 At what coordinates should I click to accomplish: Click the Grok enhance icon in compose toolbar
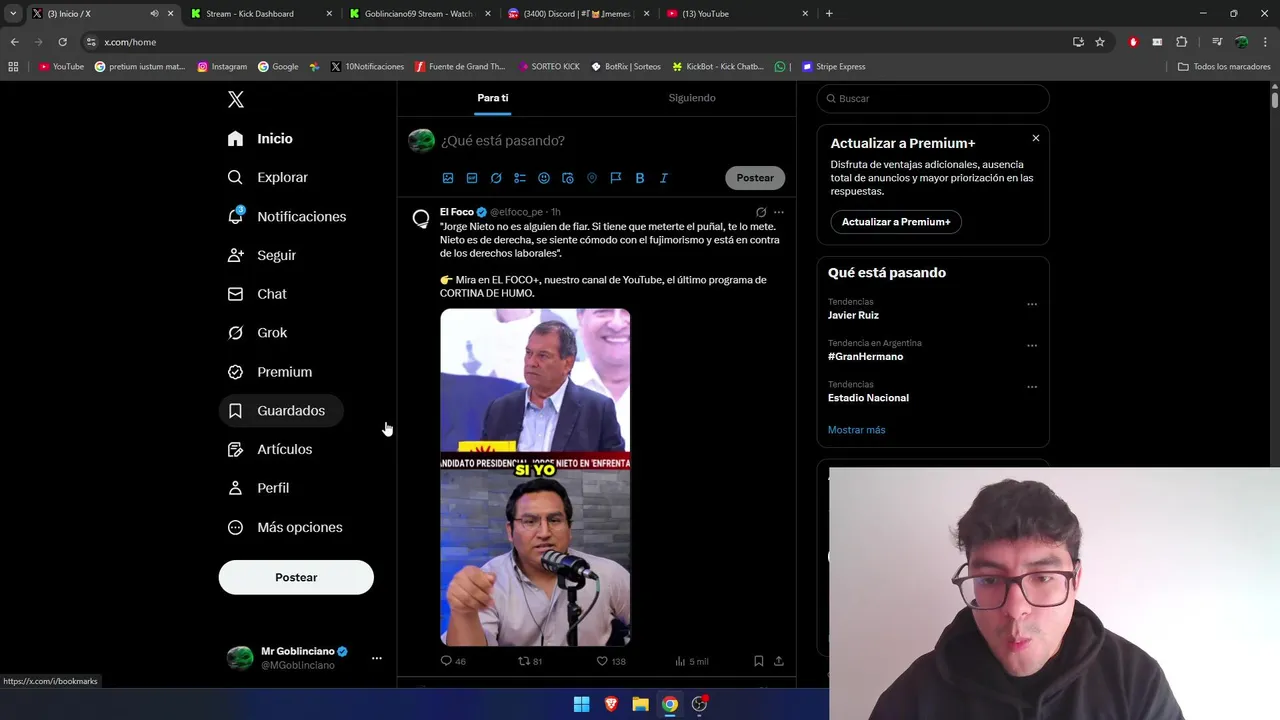(496, 178)
